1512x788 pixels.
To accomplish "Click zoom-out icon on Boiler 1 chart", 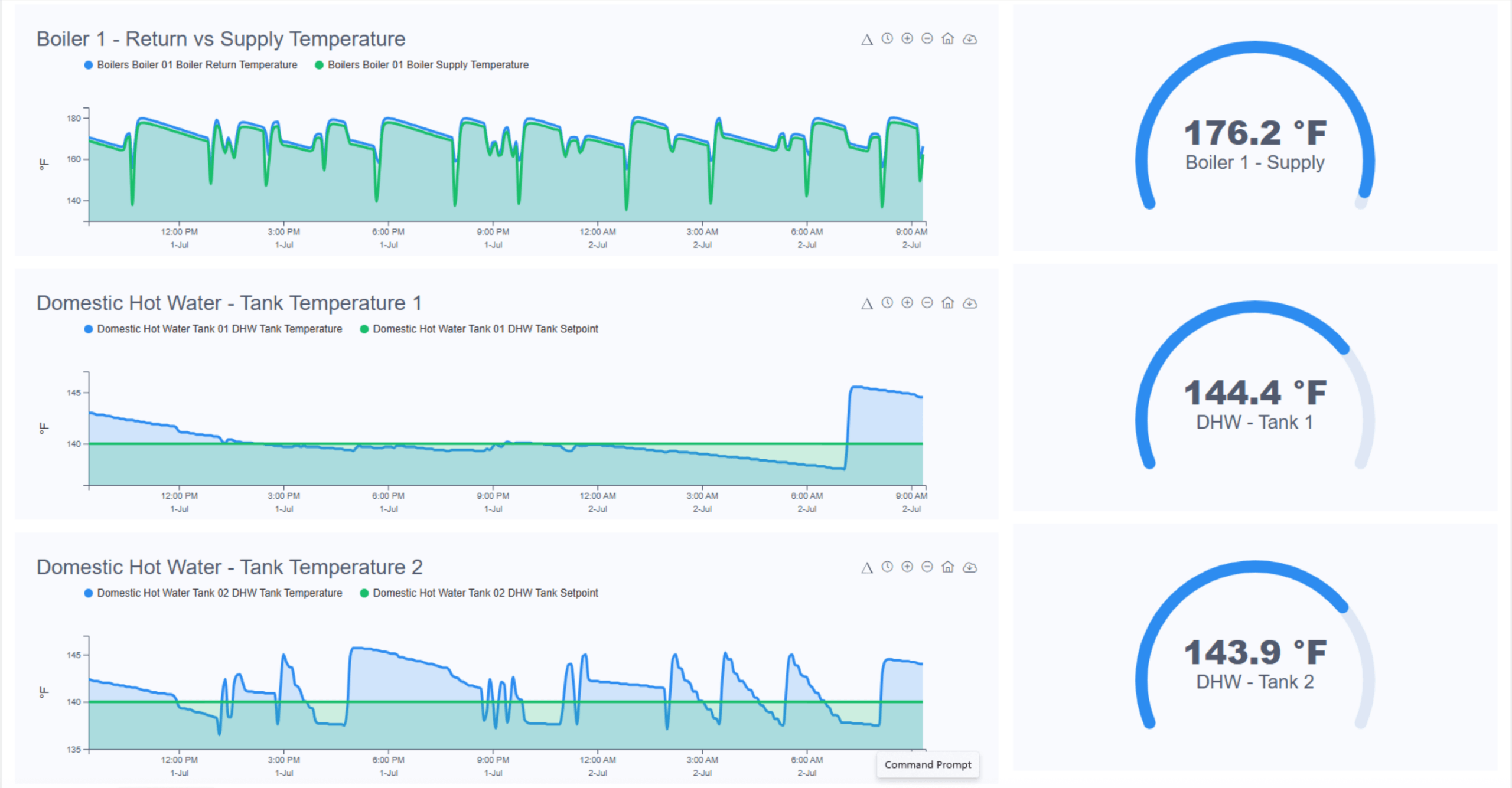I will (x=927, y=39).
